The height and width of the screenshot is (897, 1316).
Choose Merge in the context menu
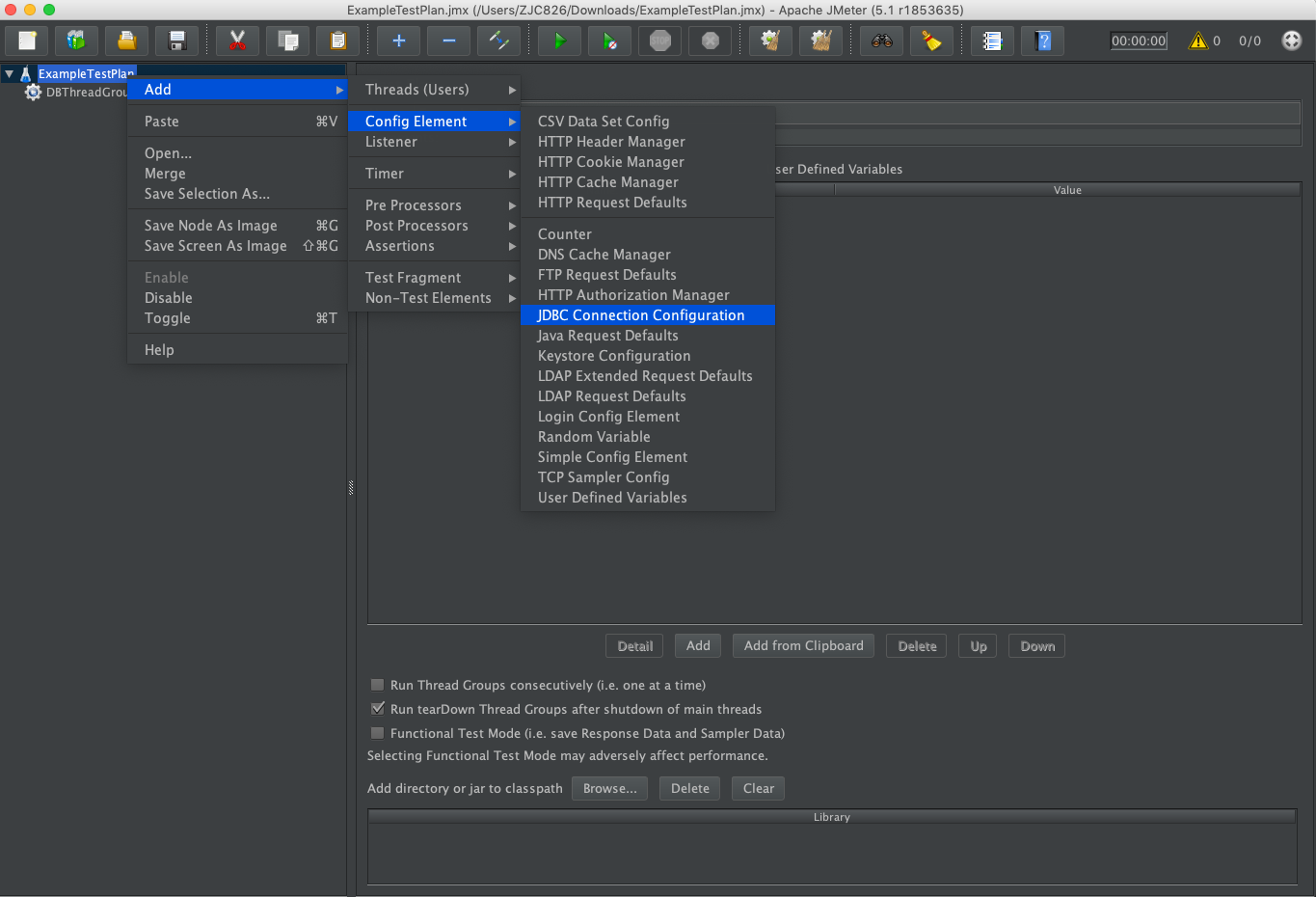pyautogui.click(x=237, y=174)
